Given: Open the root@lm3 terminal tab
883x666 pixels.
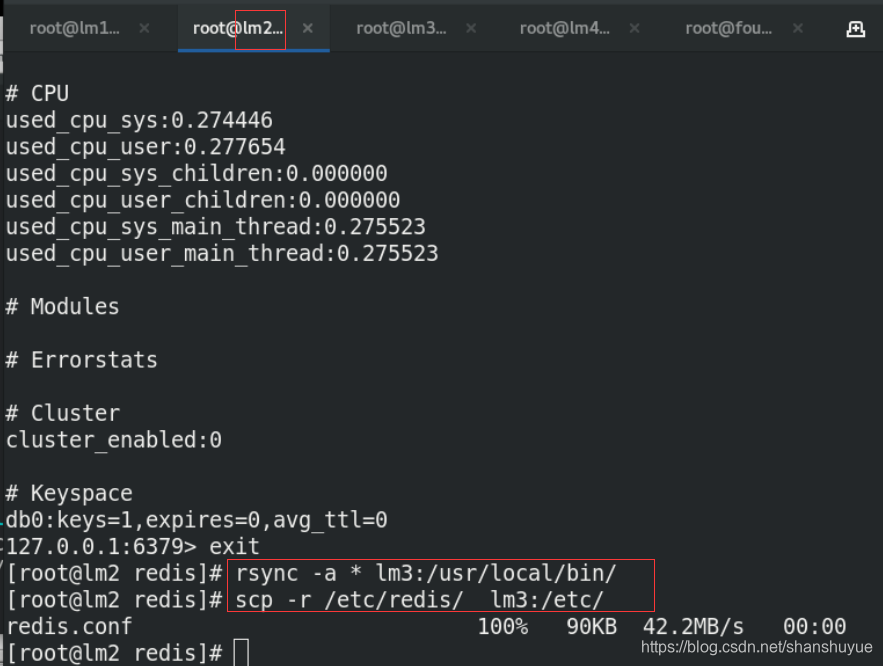Looking at the screenshot, I should (x=401, y=28).
